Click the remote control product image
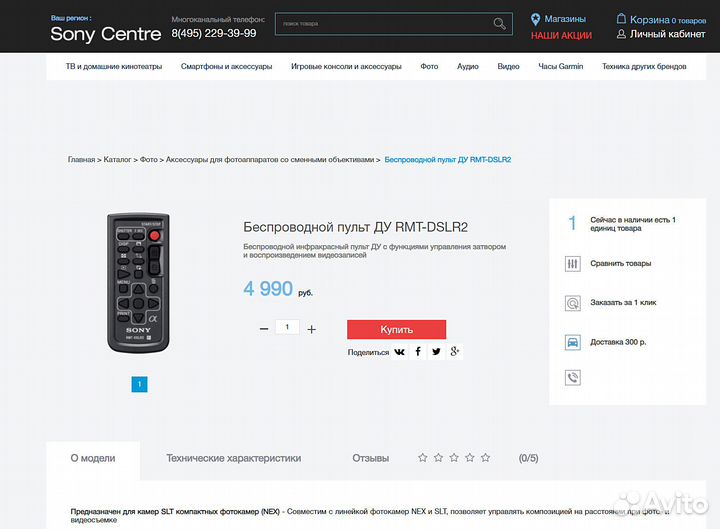This screenshot has width=720, height=529. click(x=138, y=282)
